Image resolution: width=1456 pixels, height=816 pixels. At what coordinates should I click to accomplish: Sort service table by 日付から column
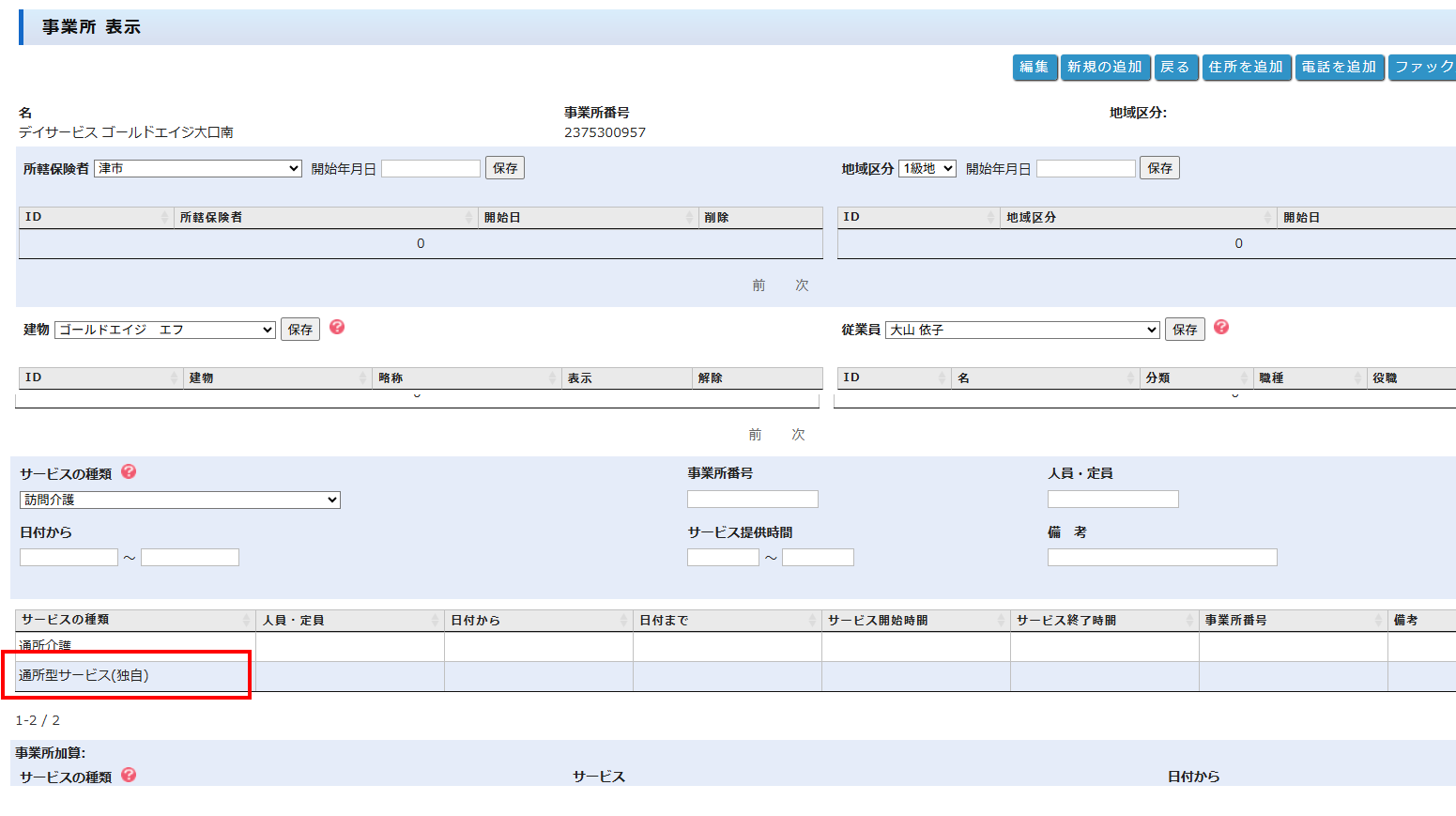tap(537, 620)
